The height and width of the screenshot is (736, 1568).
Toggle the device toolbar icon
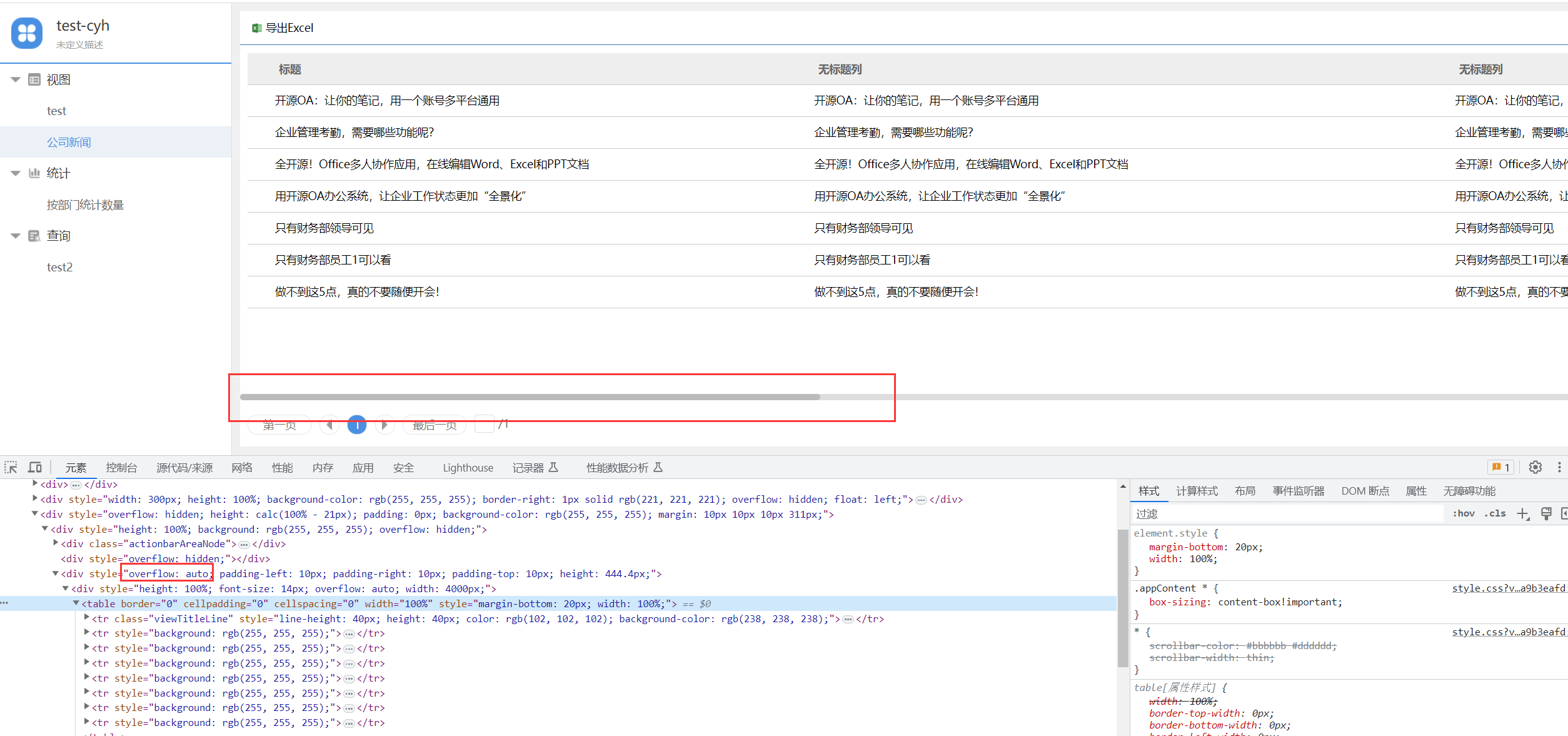pyautogui.click(x=35, y=467)
